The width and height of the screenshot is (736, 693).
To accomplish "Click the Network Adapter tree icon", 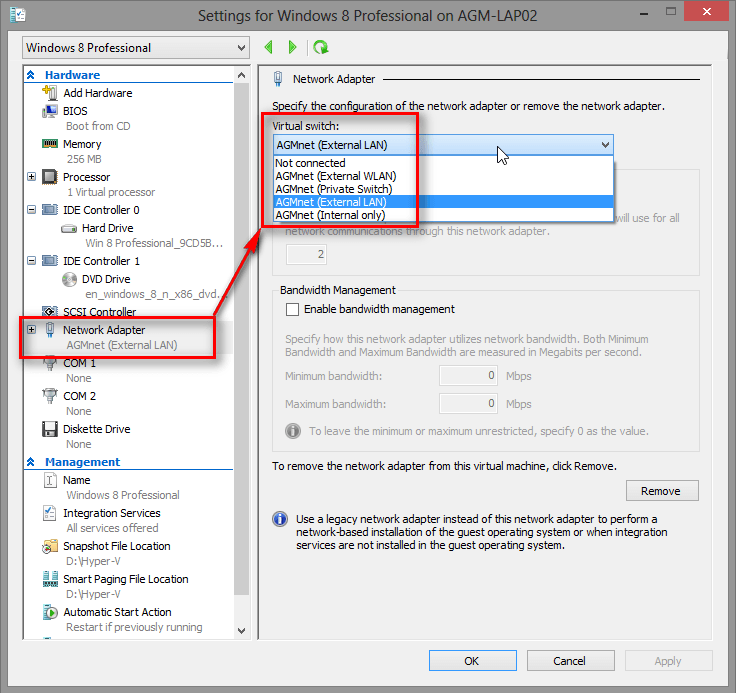I will click(x=50, y=330).
